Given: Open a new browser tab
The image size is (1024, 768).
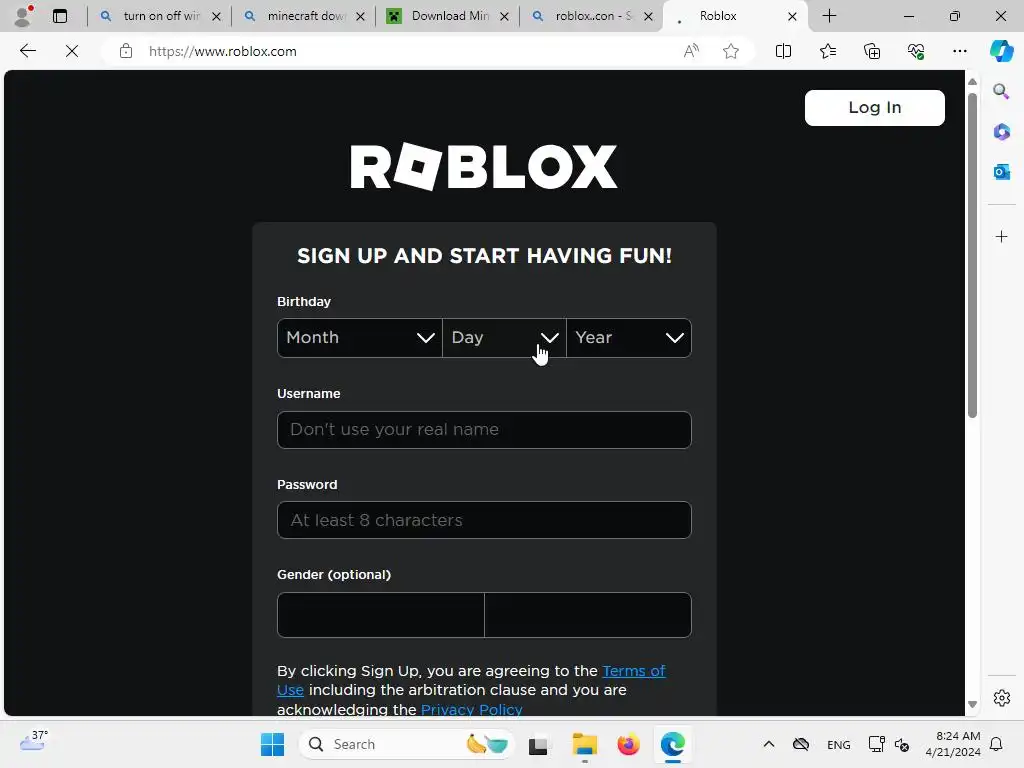Looking at the screenshot, I should pos(829,16).
